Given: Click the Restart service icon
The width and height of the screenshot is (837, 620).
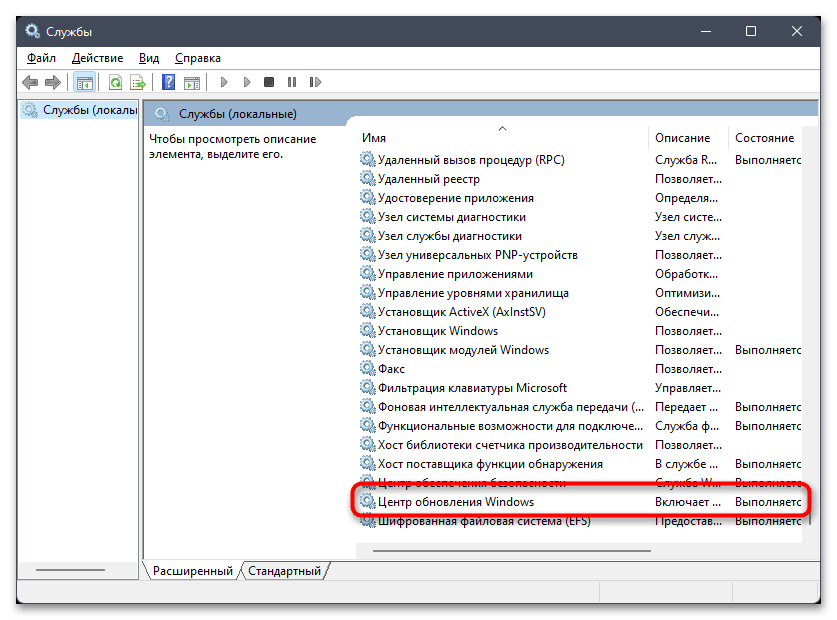Looking at the screenshot, I should [315, 82].
